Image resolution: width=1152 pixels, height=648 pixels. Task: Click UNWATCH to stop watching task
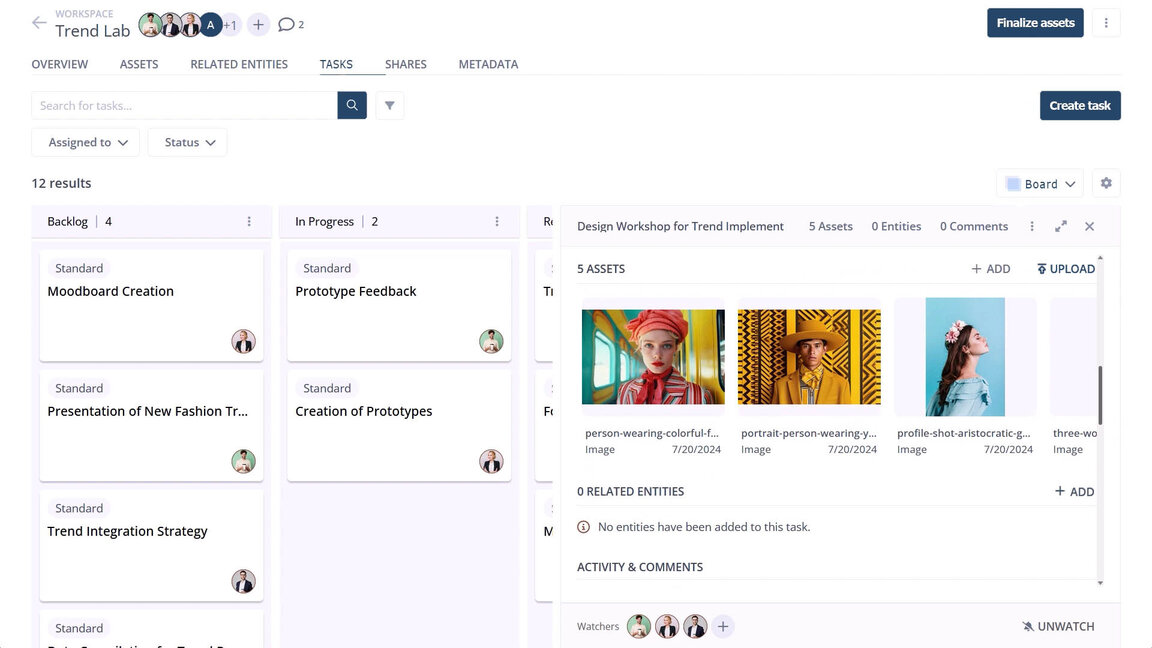pyautogui.click(x=1058, y=627)
